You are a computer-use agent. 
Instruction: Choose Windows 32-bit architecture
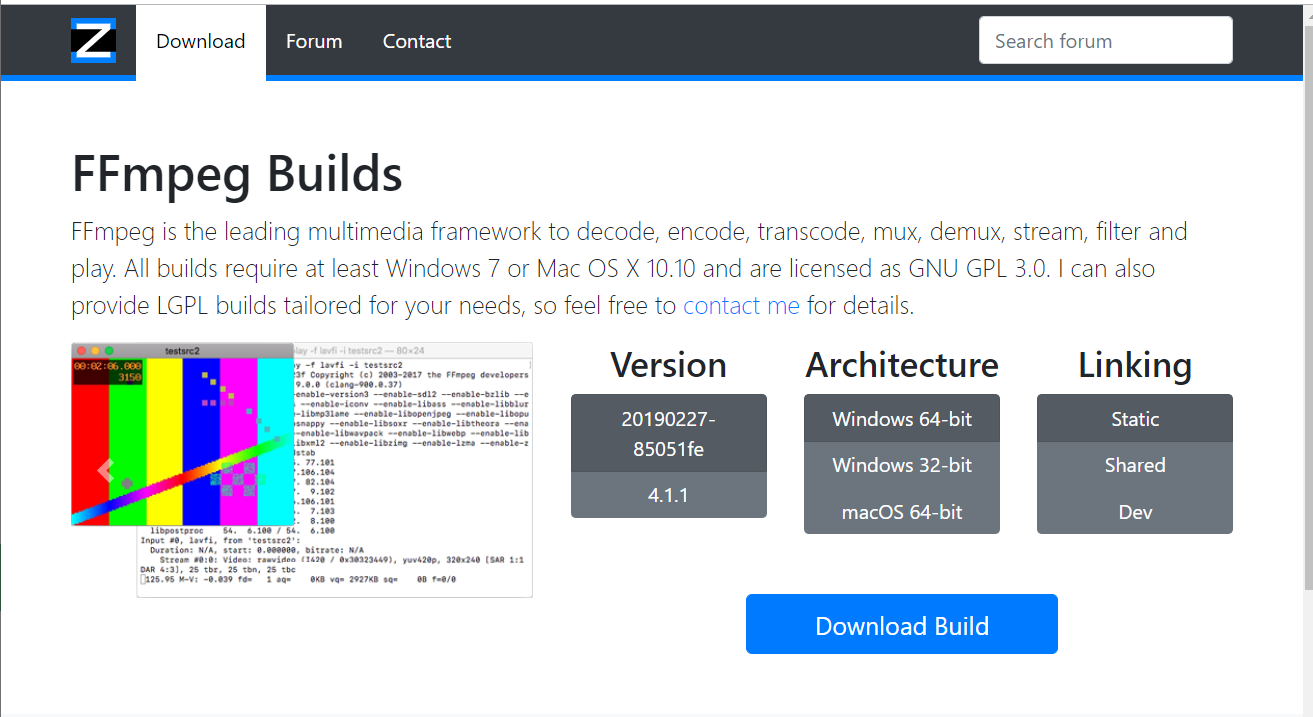pyautogui.click(x=901, y=464)
